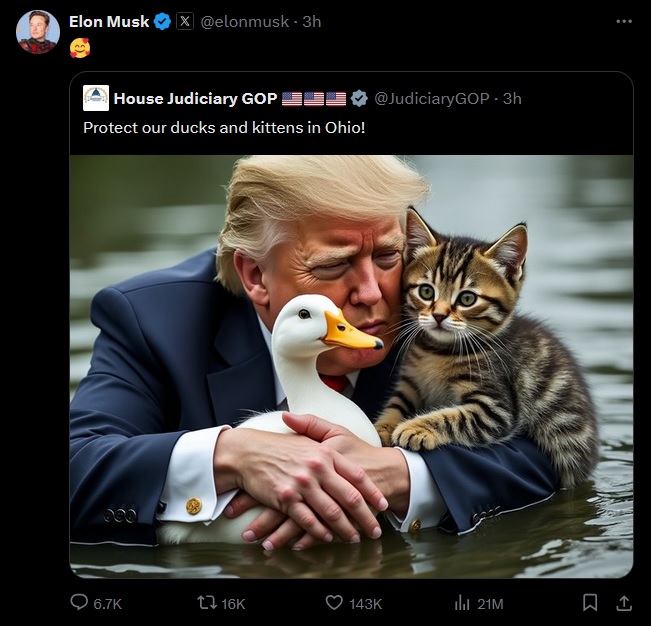Open the @JudiciaryGOP handle
This screenshot has width=651, height=626.
pyautogui.click(x=431, y=99)
